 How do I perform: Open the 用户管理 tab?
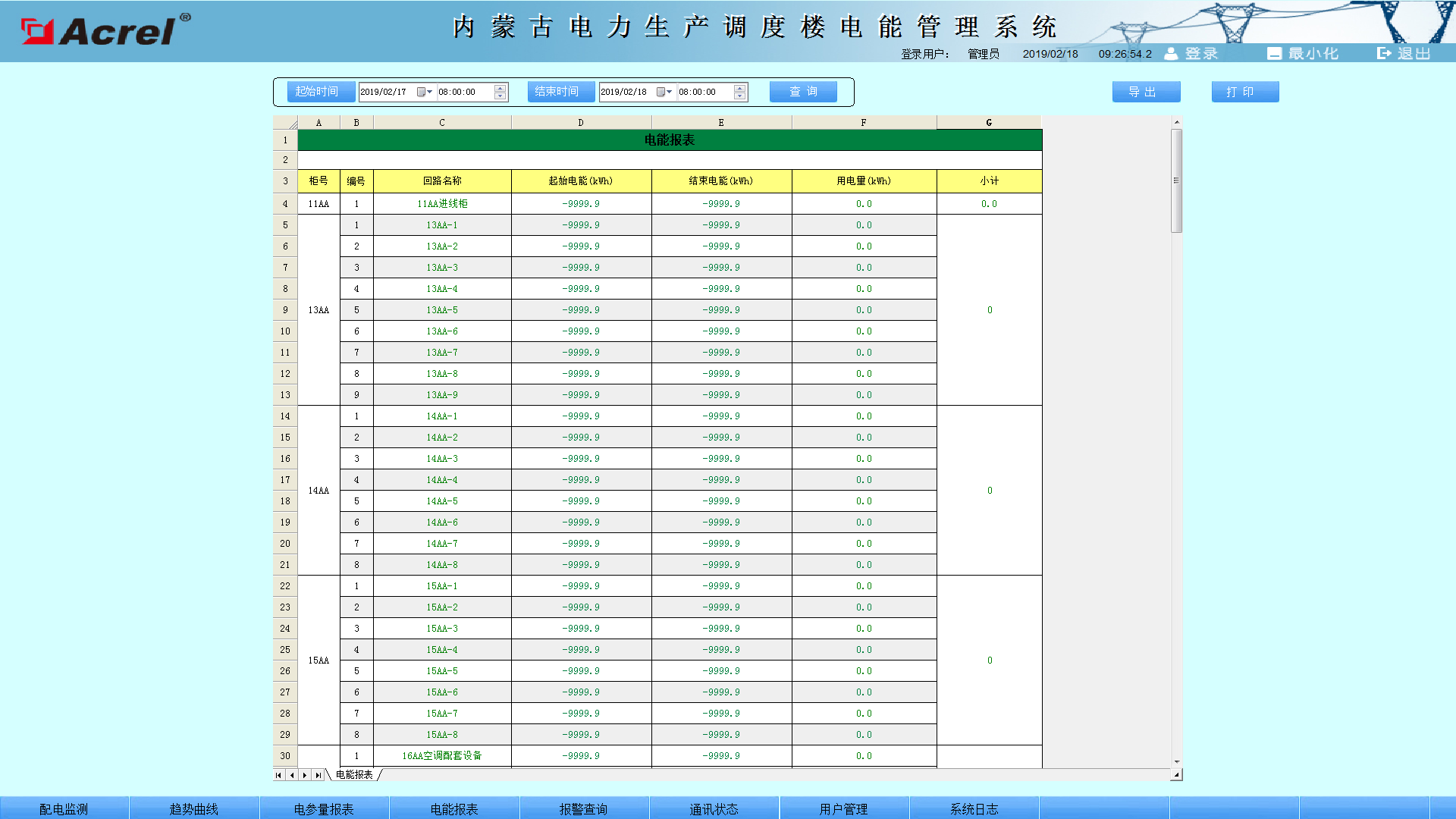point(844,808)
